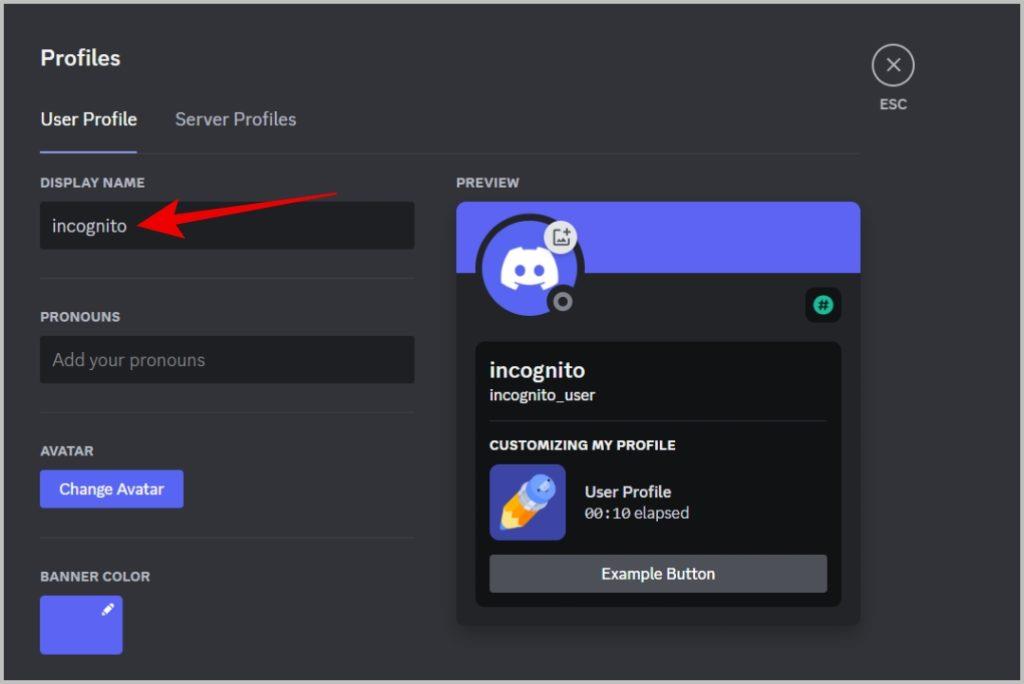
Task: Click the Banner Color label
Action: pos(95,577)
